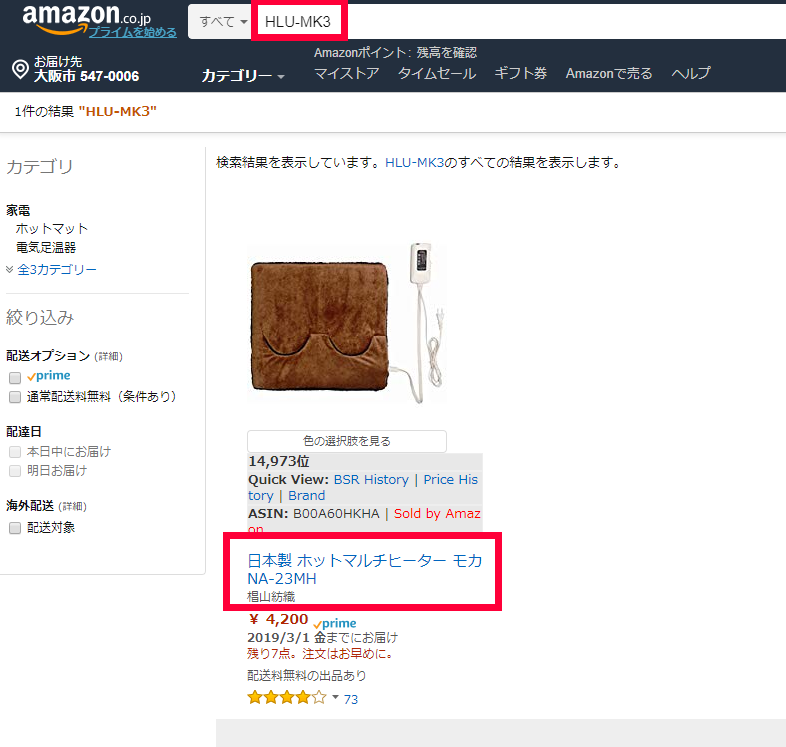Open the 日本製 ホットマルチヒーター product link
Image resolution: width=786 pixels, height=747 pixels.
[x=364, y=569]
